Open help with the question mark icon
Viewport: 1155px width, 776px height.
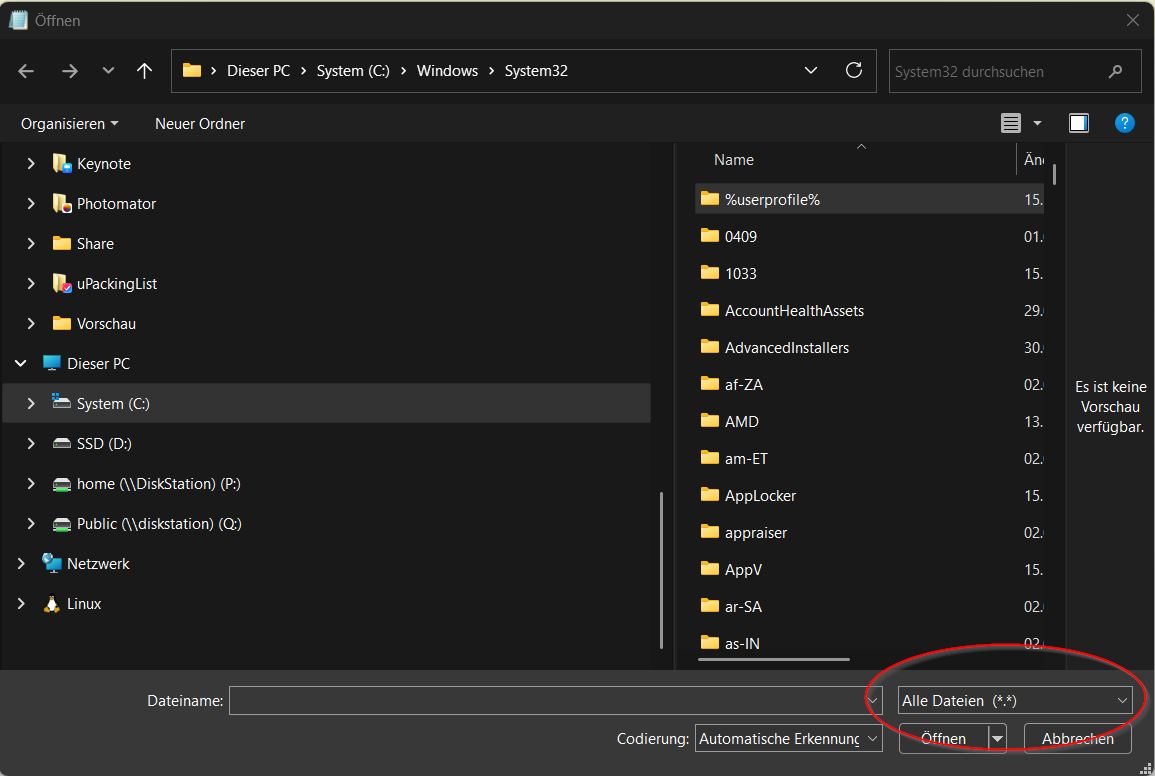point(1125,123)
